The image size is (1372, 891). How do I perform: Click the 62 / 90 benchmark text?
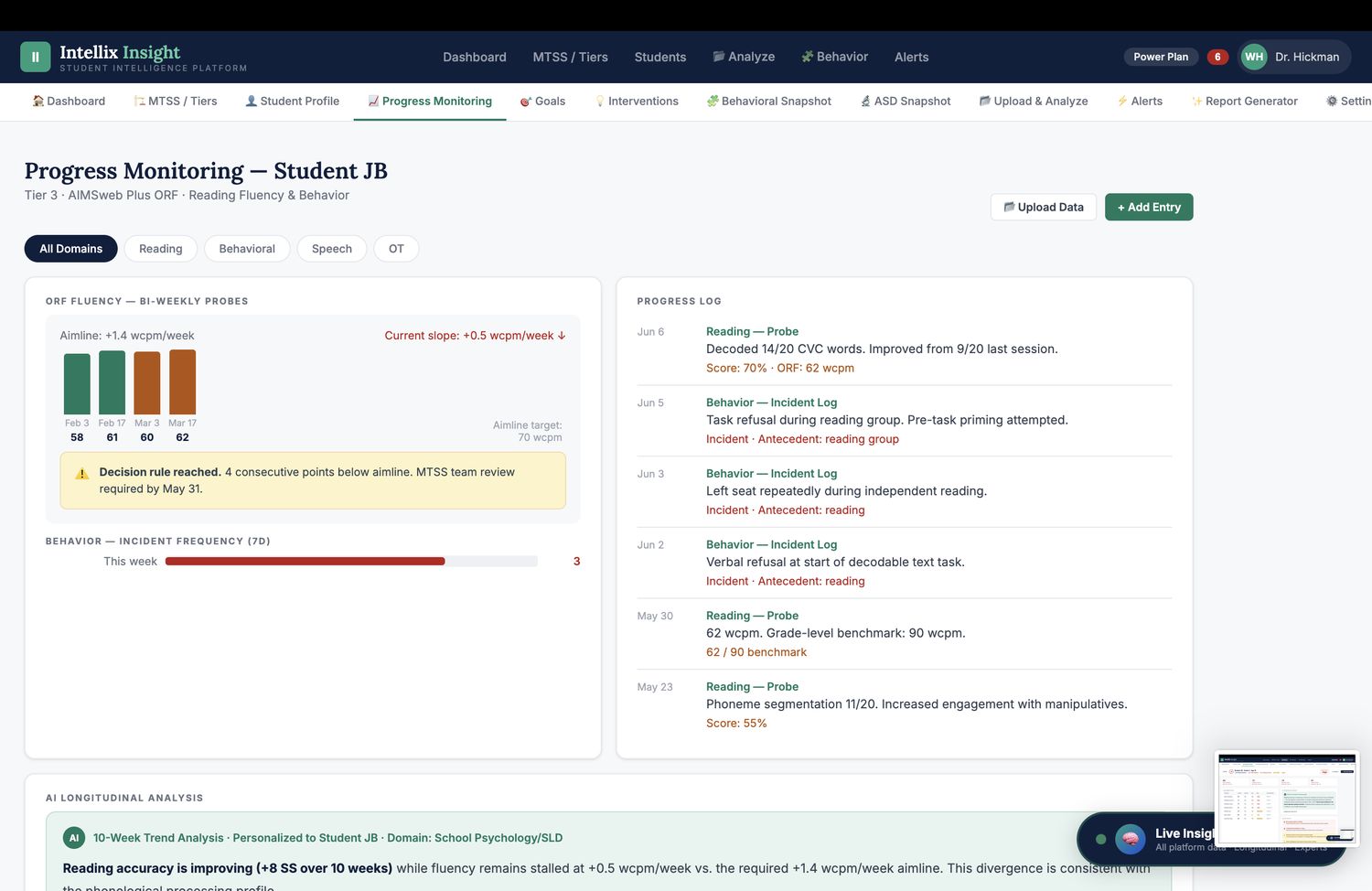(x=756, y=652)
